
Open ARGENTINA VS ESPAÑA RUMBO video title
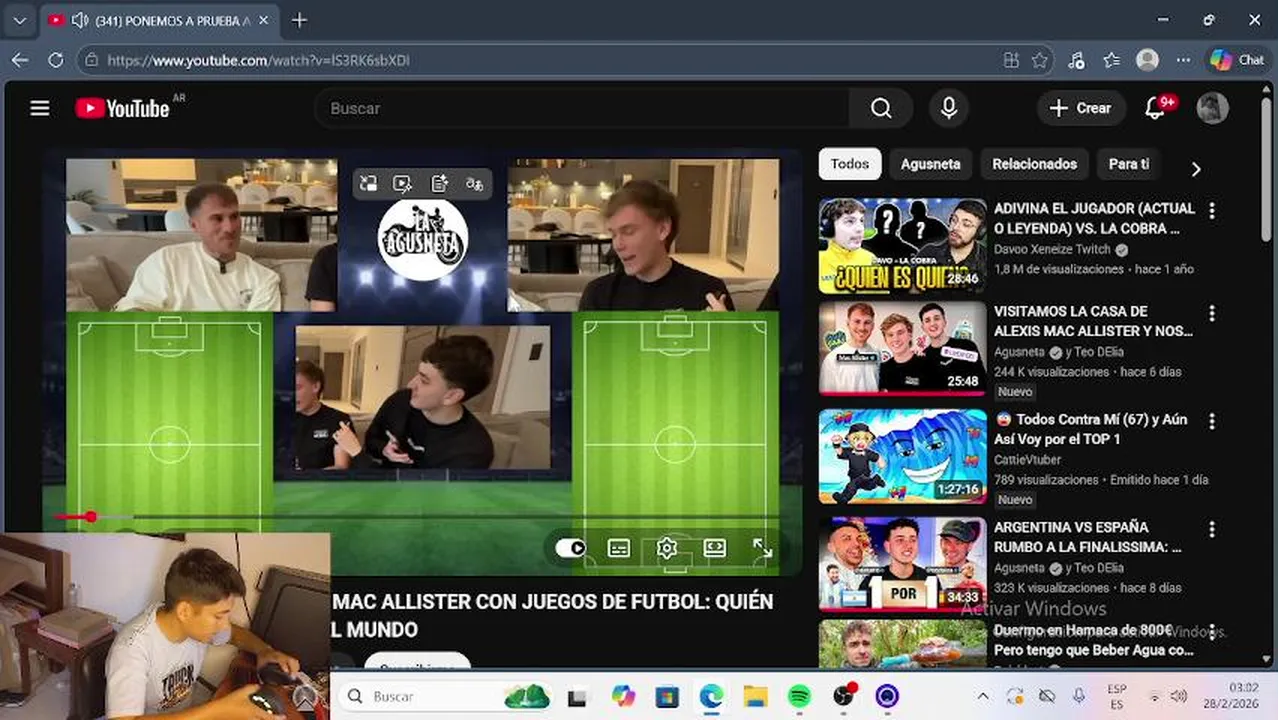tap(1087, 537)
